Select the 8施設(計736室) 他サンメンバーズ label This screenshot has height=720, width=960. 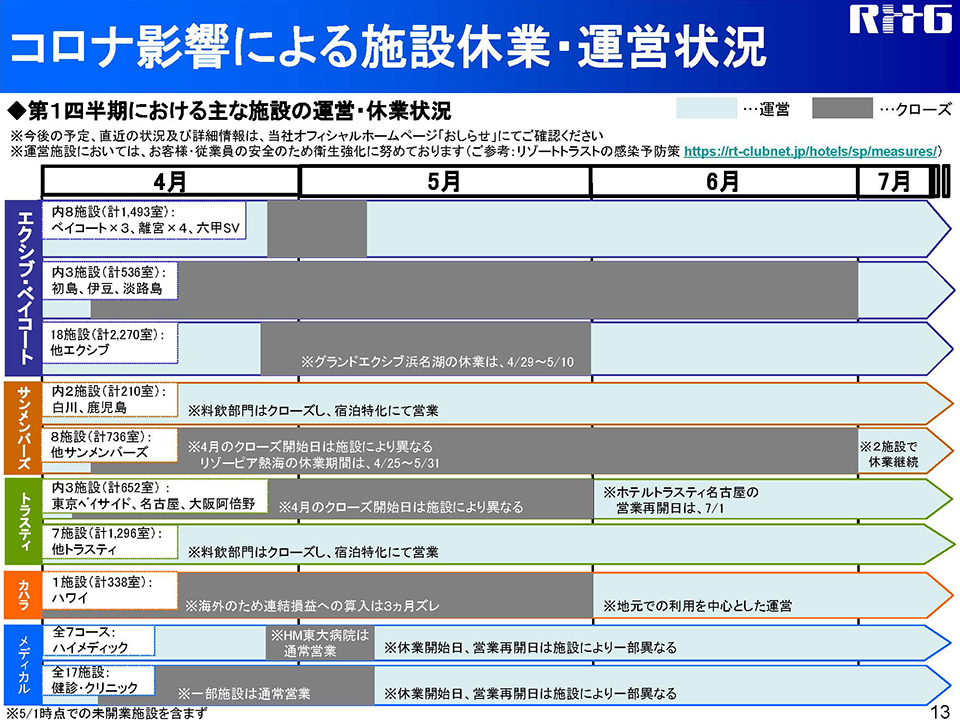point(110,445)
